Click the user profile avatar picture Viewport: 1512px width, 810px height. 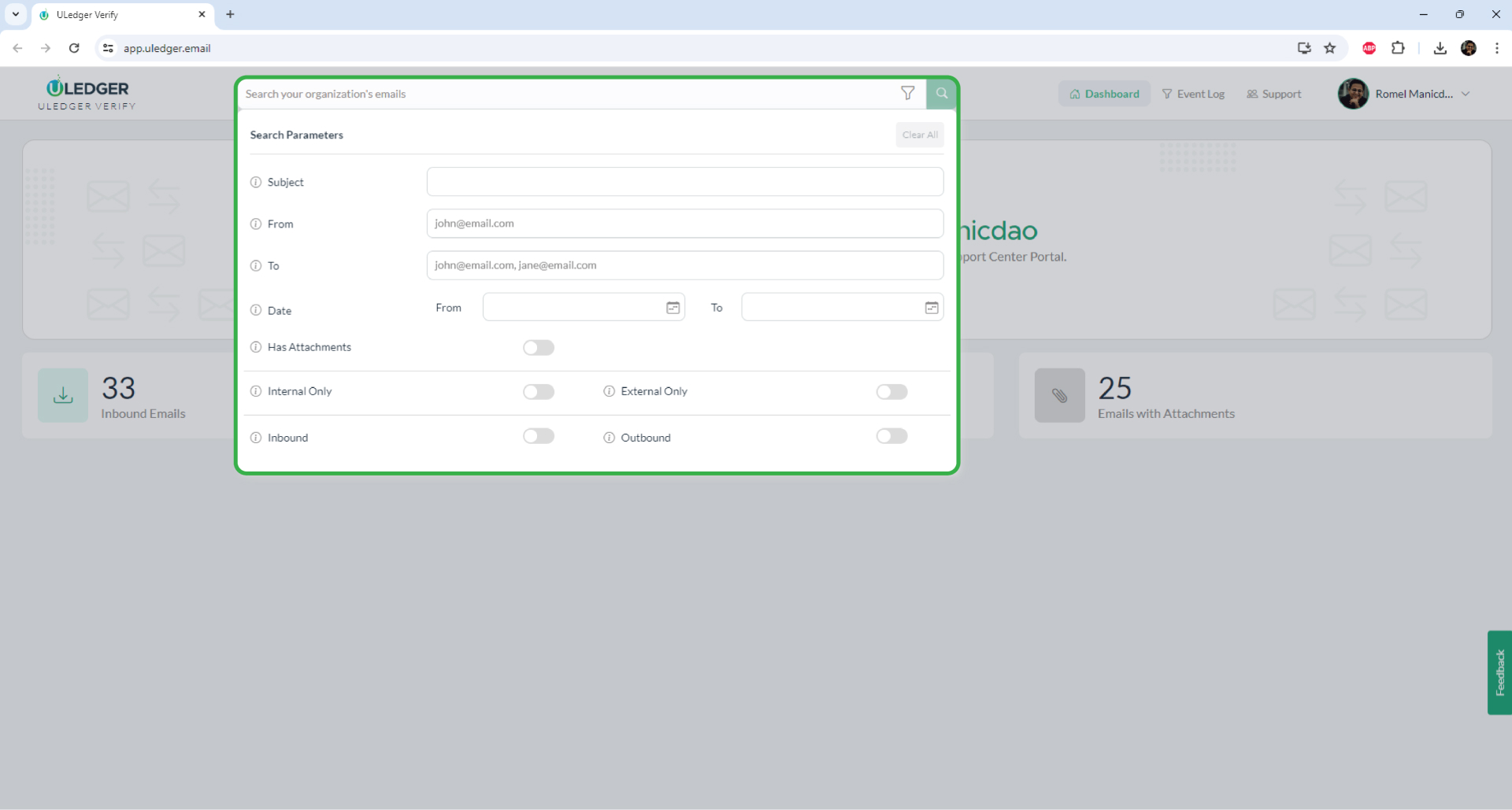[1353, 94]
